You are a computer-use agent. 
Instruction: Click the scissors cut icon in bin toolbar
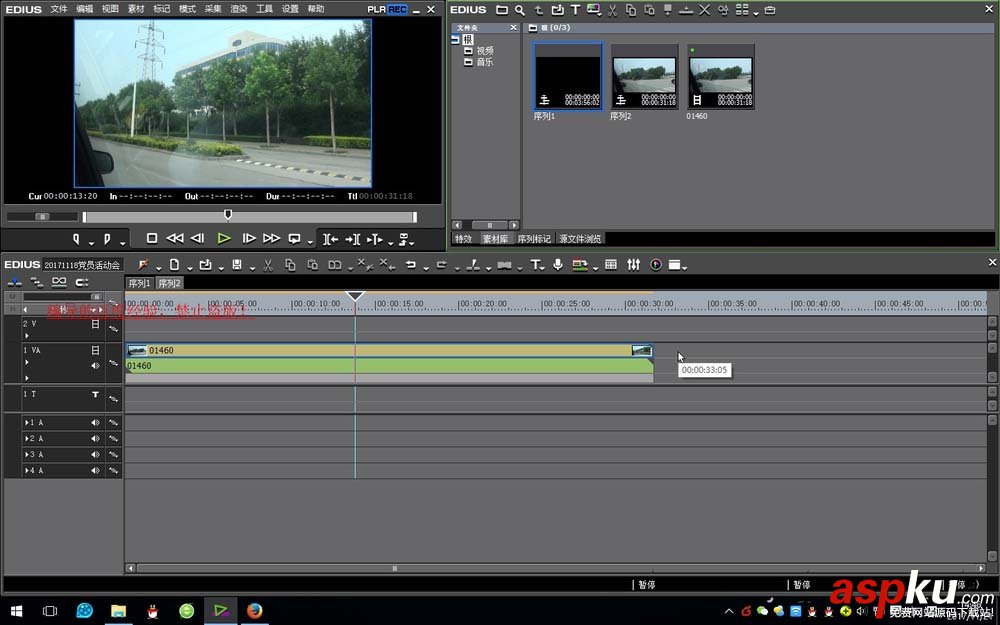pos(612,10)
